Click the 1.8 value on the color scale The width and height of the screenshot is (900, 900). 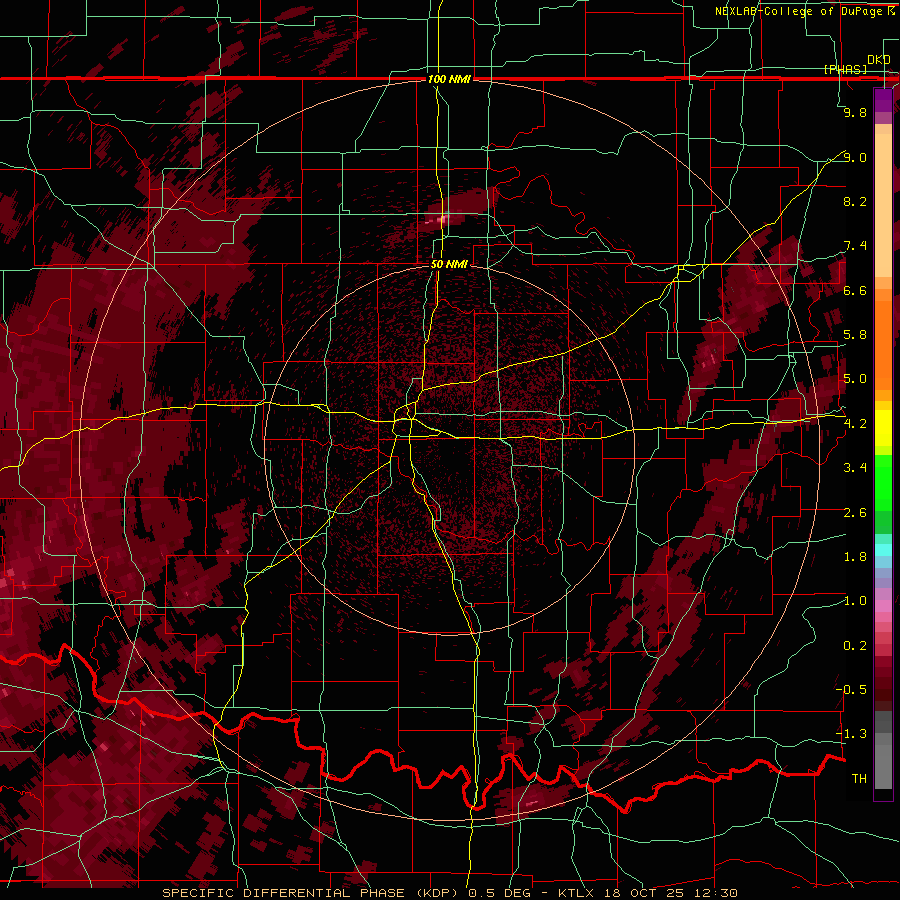pyautogui.click(x=855, y=557)
